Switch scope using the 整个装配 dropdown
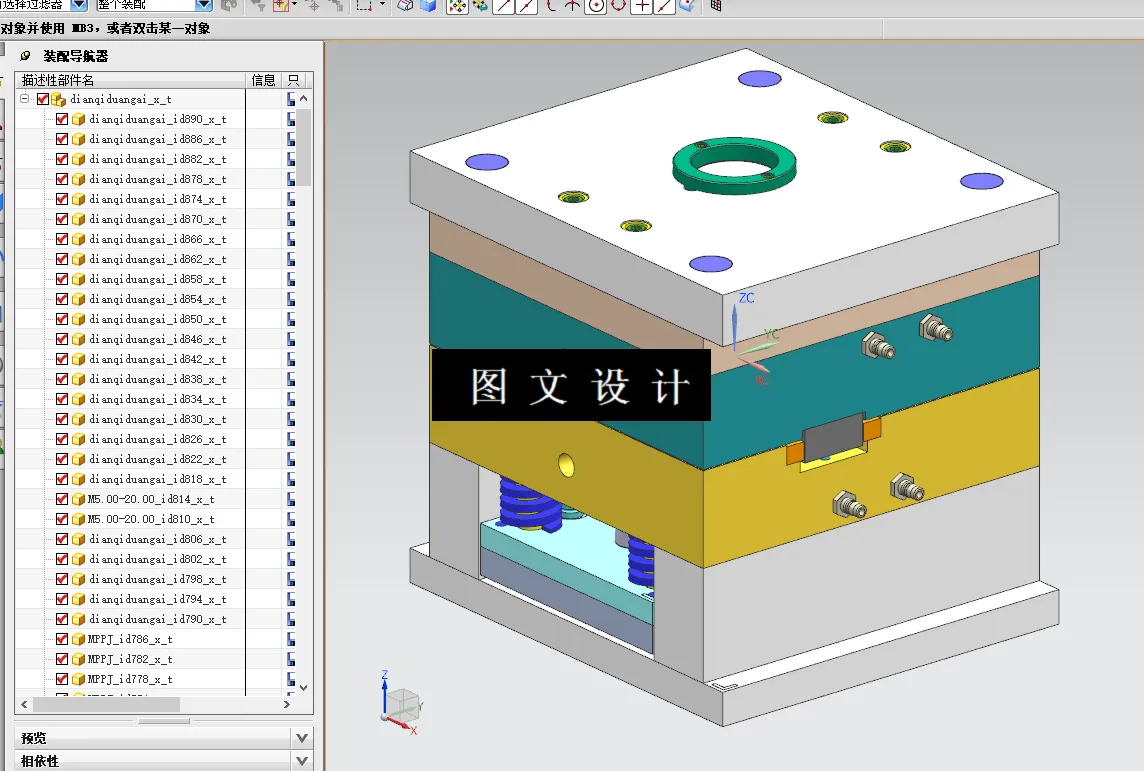The height and width of the screenshot is (771, 1144). (x=203, y=5)
